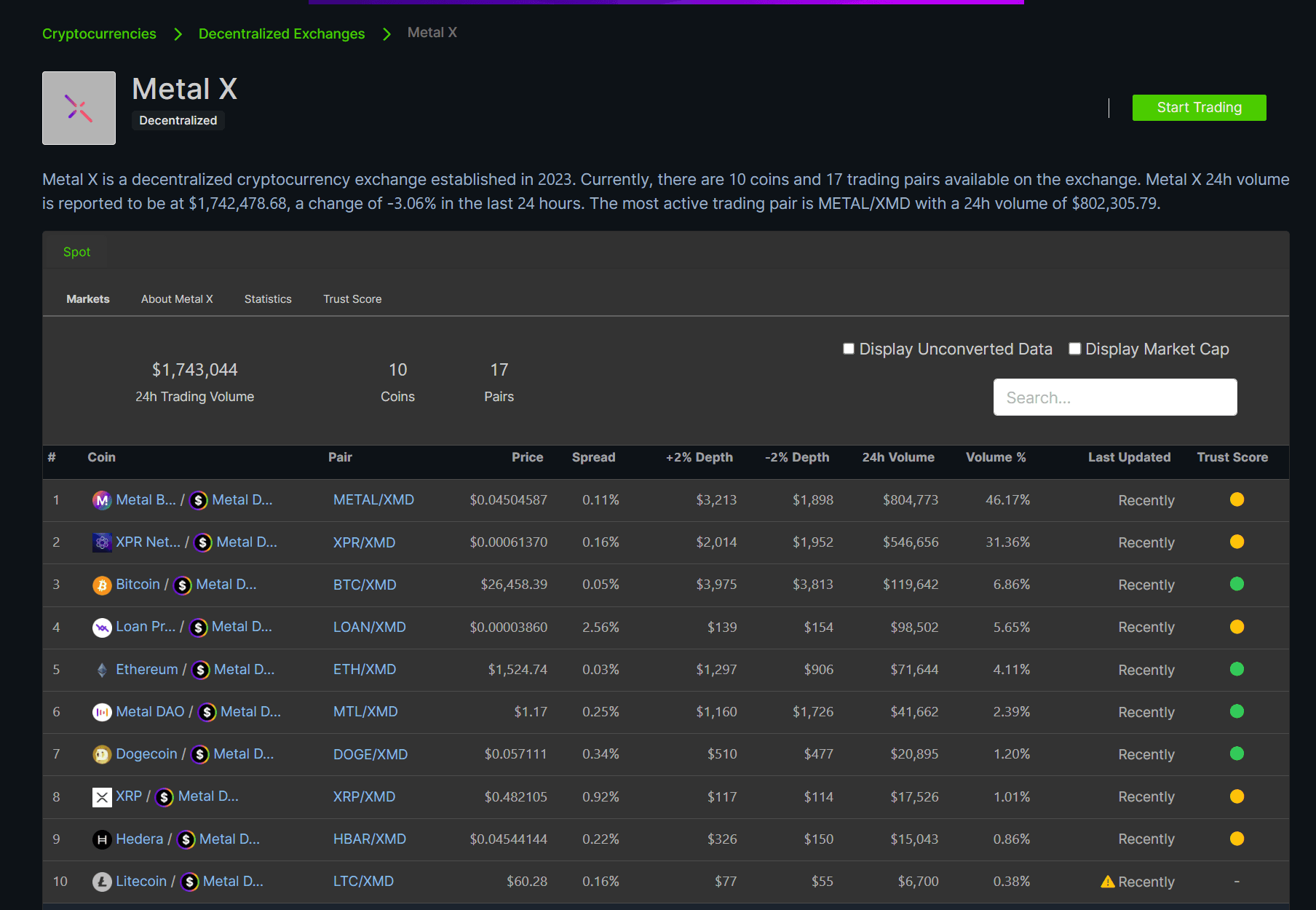The image size is (1316, 910).
Task: Click the Metal Dollar icon in DOGE/XMD row
Action: click(x=200, y=754)
